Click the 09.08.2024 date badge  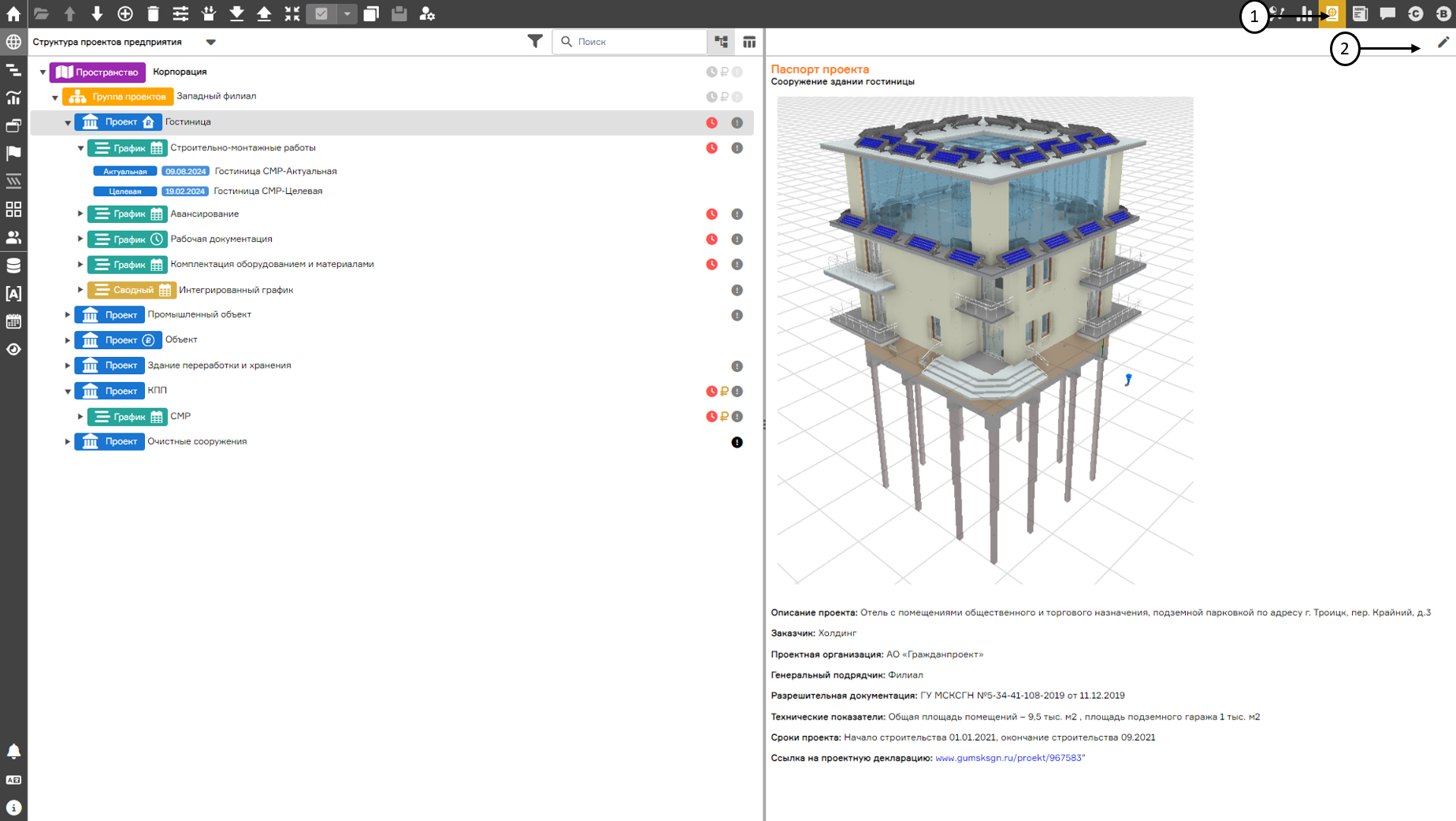tap(185, 171)
